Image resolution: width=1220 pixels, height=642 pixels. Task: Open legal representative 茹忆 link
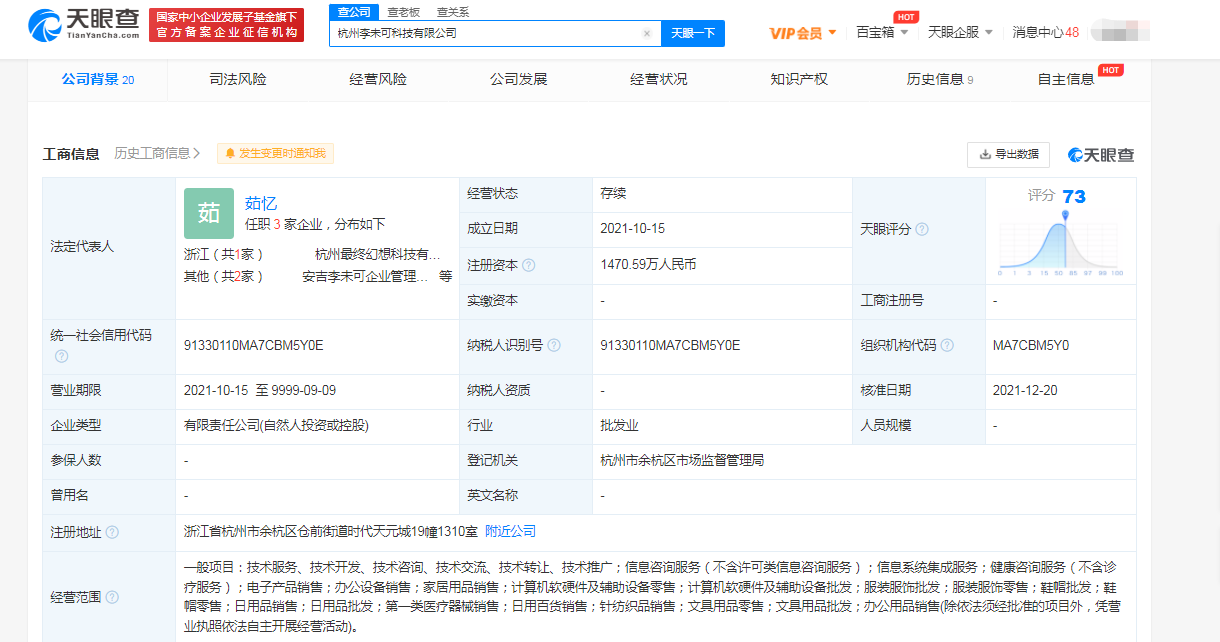click(x=261, y=203)
